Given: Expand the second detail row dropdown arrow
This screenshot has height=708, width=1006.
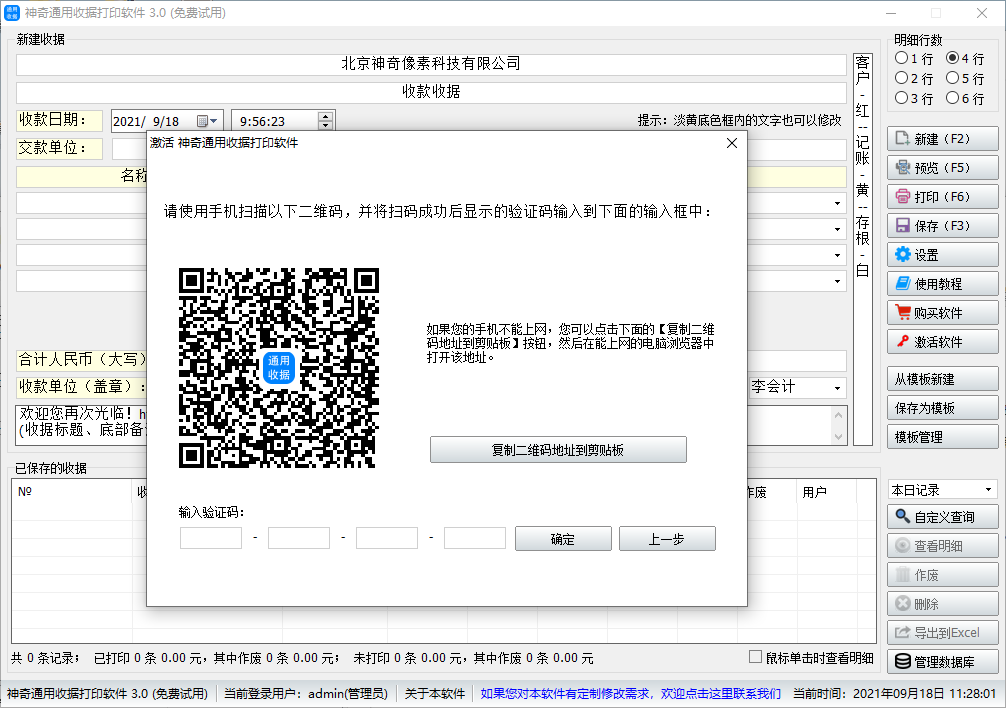Looking at the screenshot, I should (837, 229).
